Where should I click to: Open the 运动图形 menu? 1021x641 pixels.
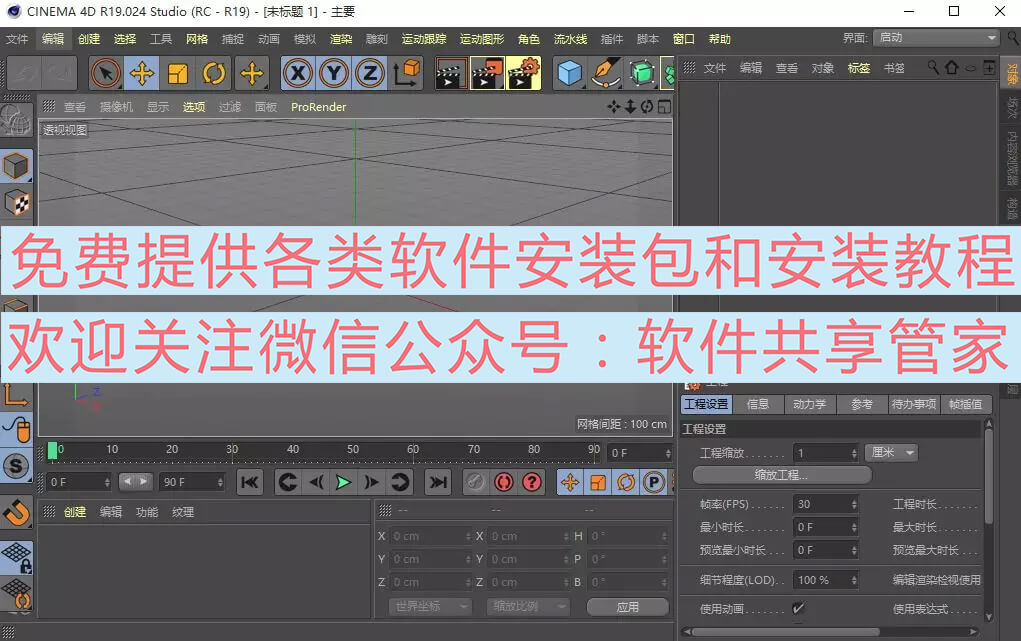pos(482,39)
